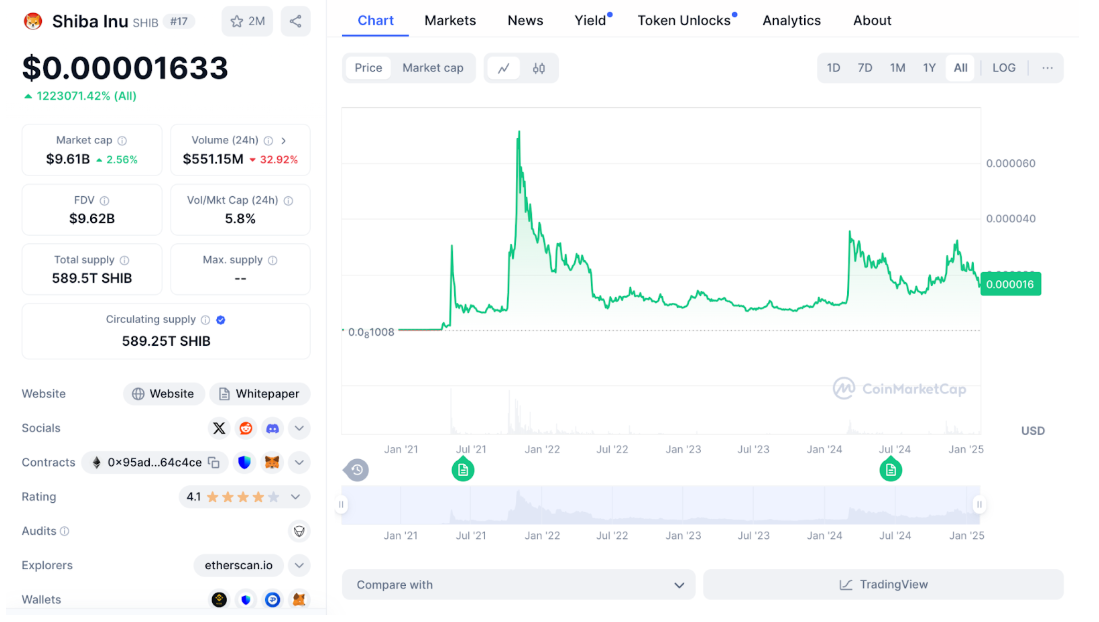Viewport: 1099px width, 622px height.
Task: Open the Reddit social link
Action: tap(246, 428)
